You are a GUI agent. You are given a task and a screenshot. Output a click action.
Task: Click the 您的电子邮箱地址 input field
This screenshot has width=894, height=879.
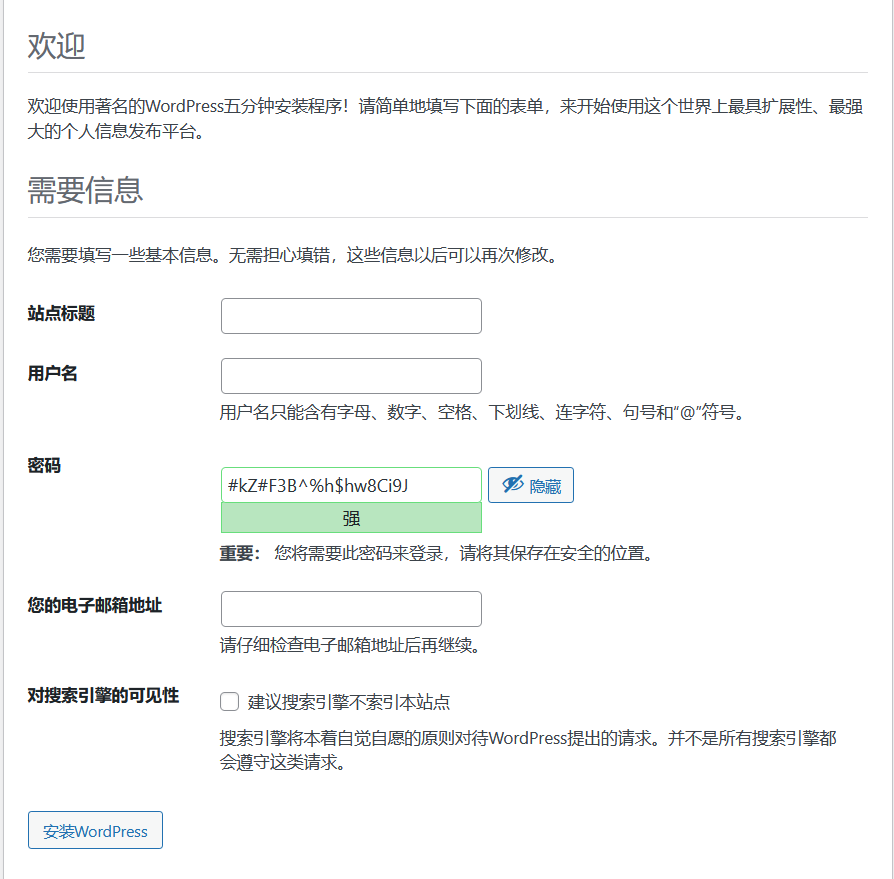coord(351,609)
